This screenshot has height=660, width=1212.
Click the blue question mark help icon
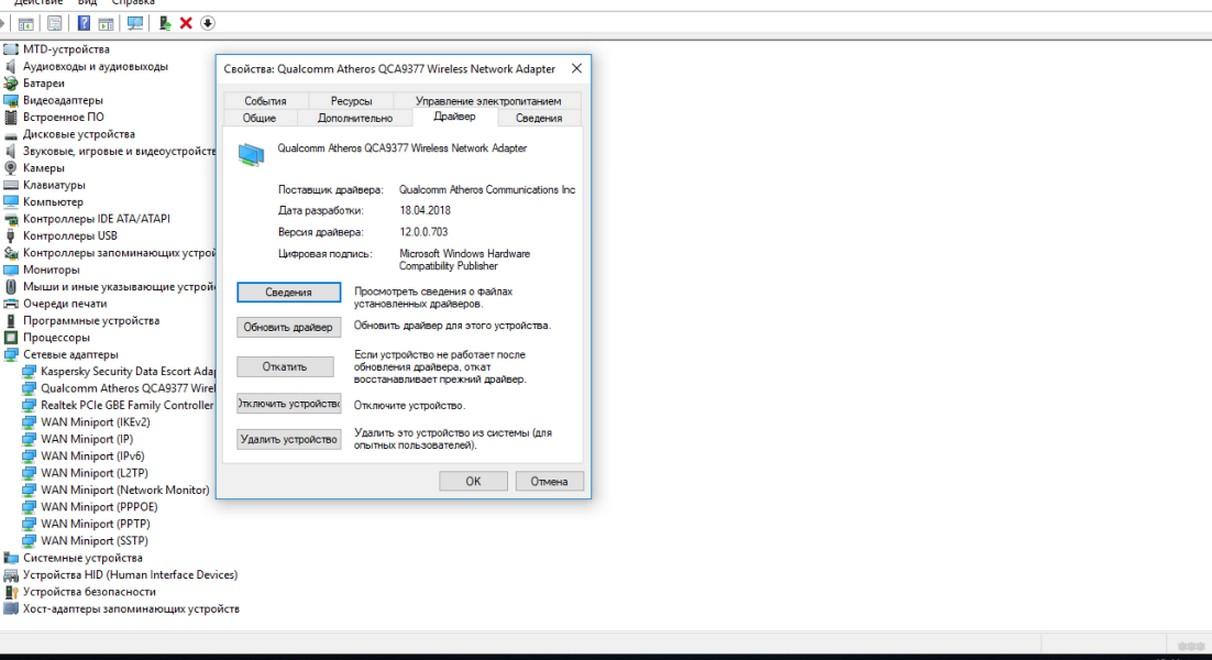[x=84, y=23]
